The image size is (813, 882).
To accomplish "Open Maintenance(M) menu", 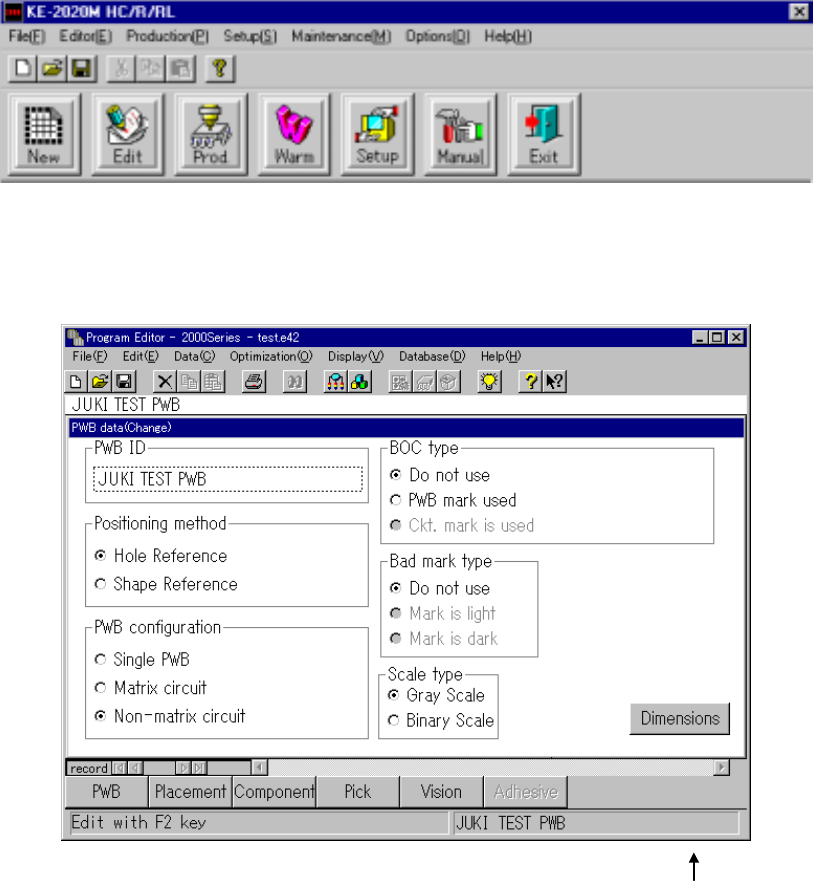I will [x=341, y=37].
